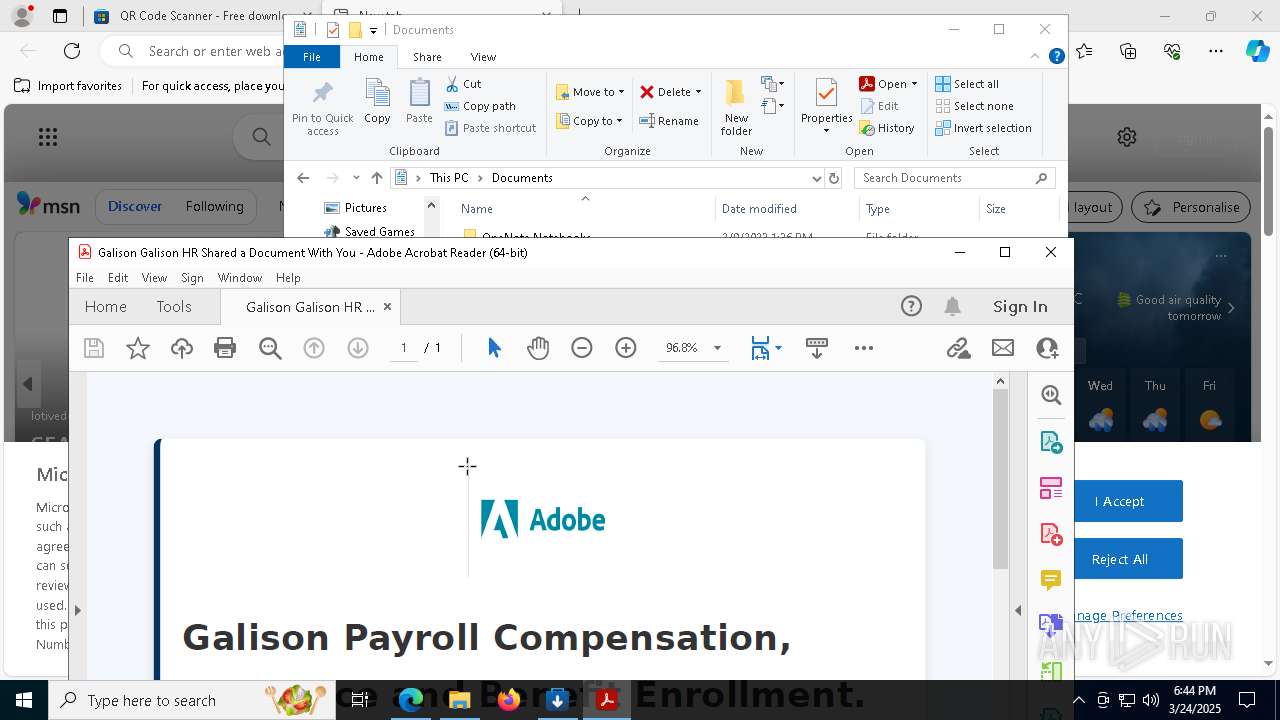The width and height of the screenshot is (1280, 720).
Task: Open Find text magnifier in Acrobat toolbar
Action: pos(270,348)
